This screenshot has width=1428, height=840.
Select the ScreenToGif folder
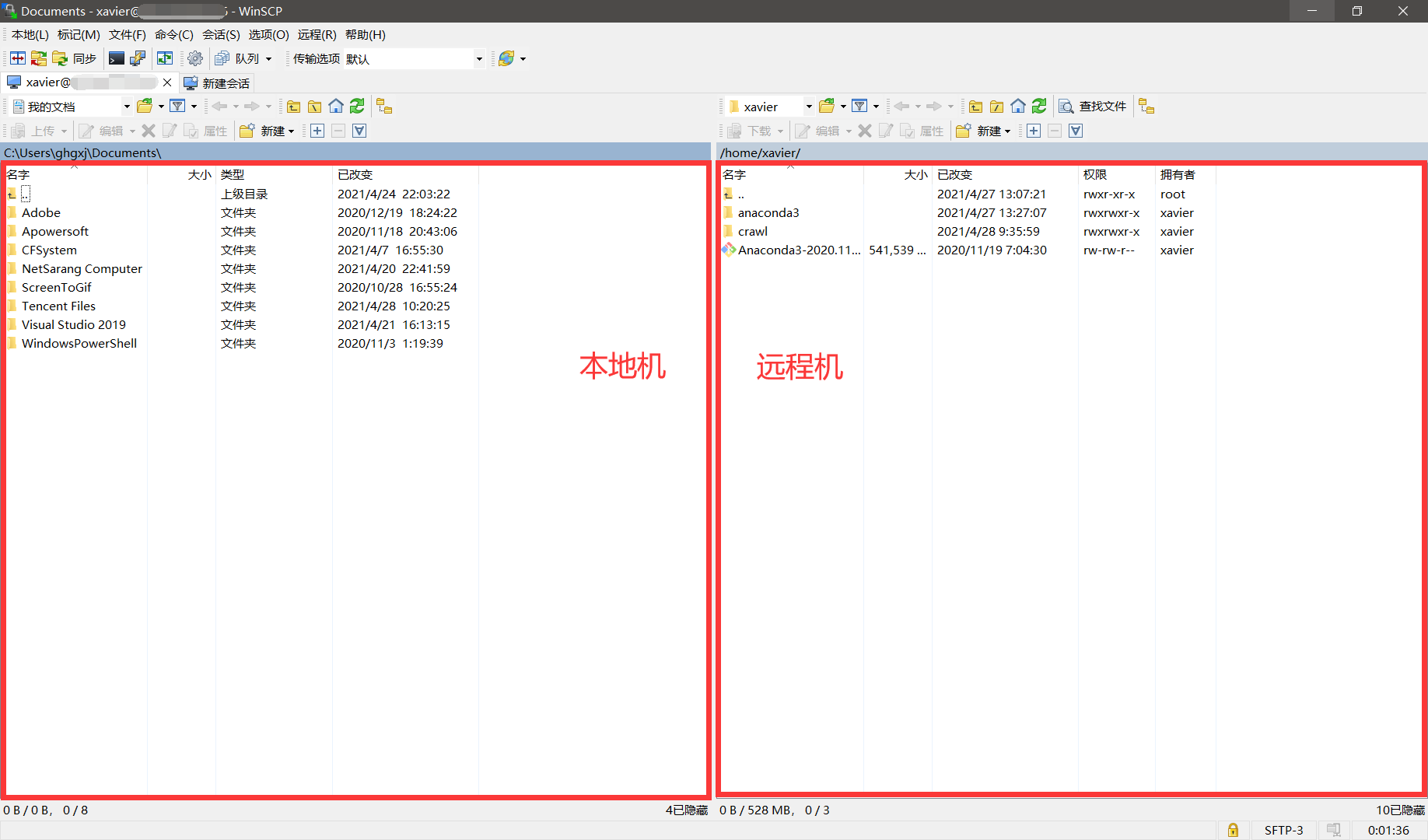[x=56, y=287]
